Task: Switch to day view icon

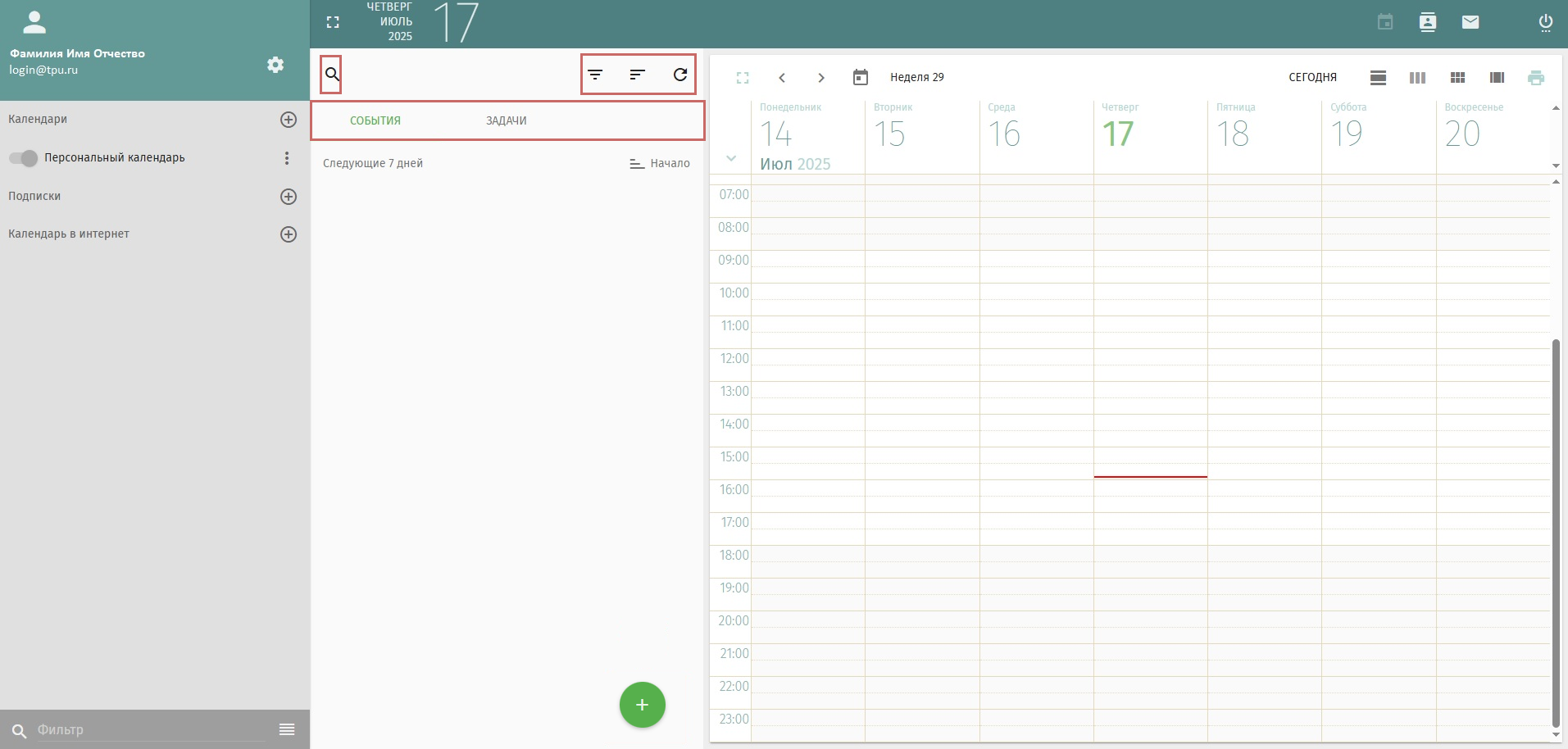Action: click(x=1378, y=78)
